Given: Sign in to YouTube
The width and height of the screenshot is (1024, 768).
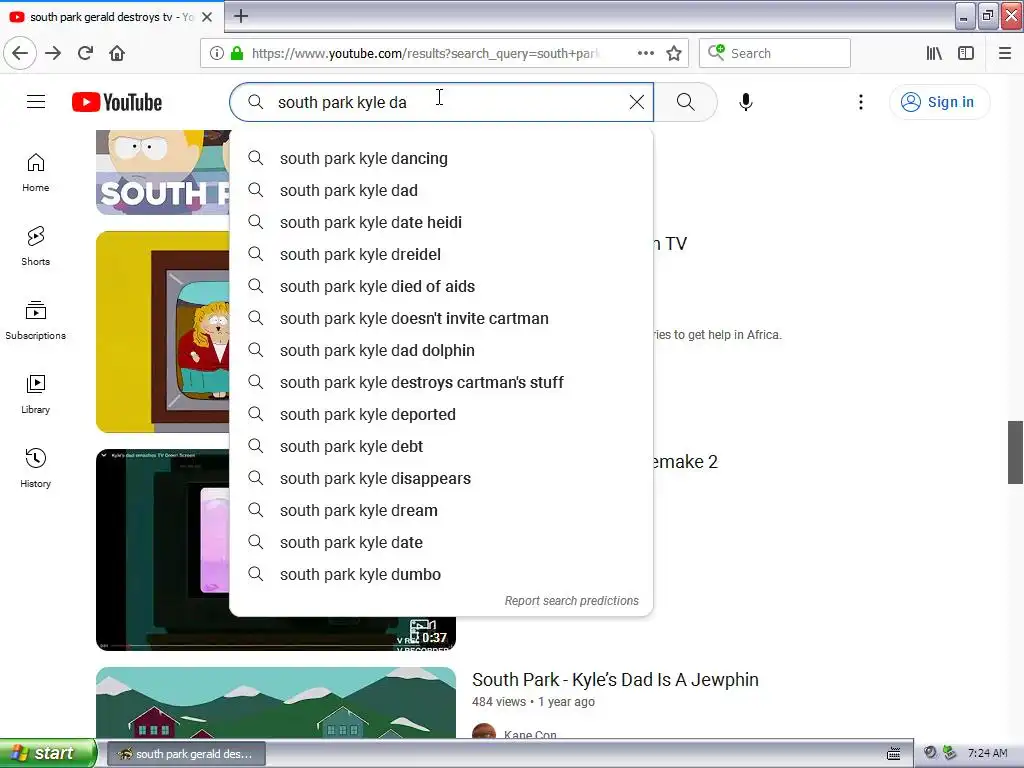Looking at the screenshot, I should pyautogui.click(x=939, y=102).
